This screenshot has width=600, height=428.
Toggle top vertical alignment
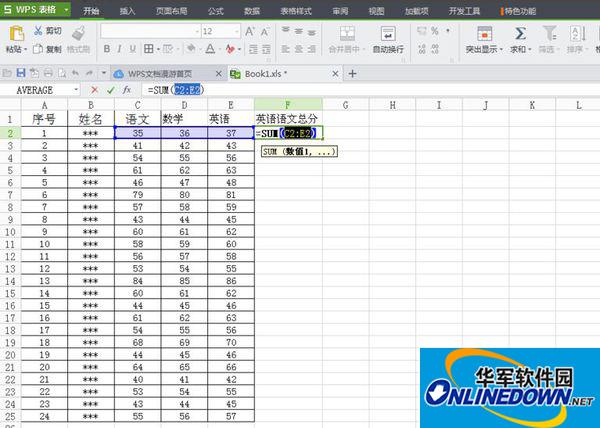285,31
